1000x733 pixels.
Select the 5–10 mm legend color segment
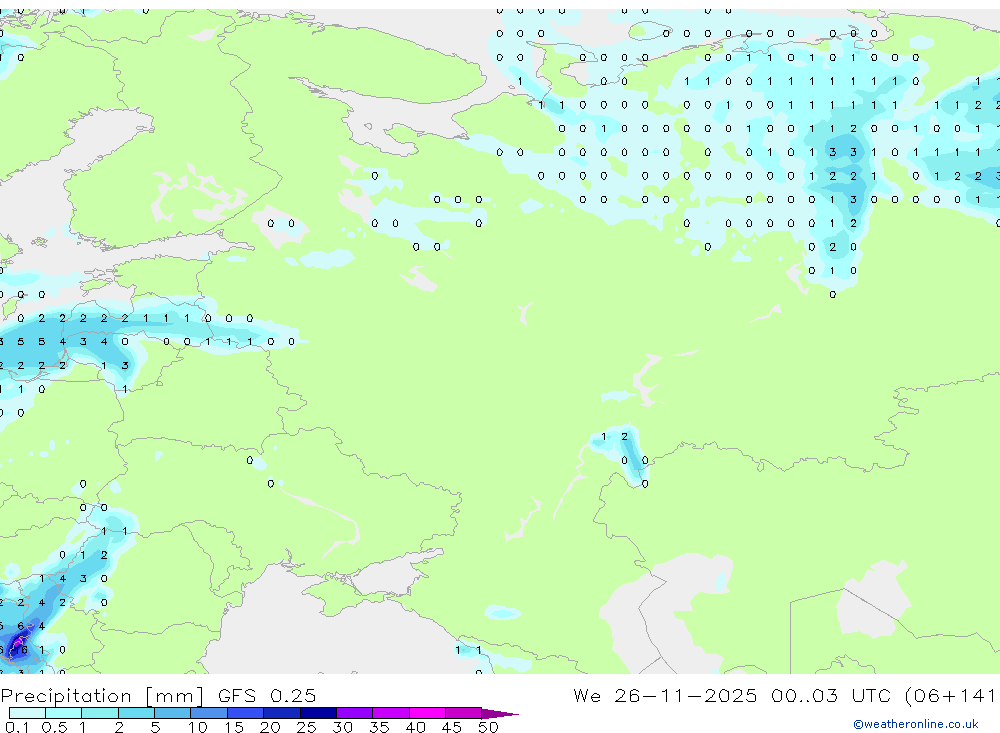point(173,713)
